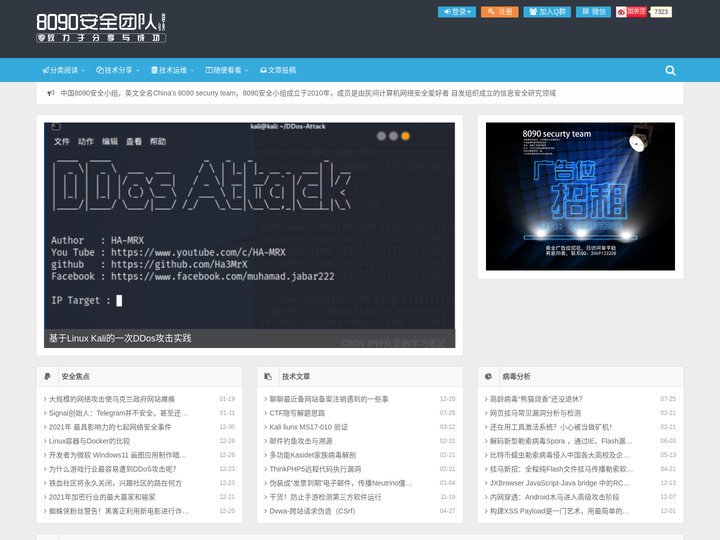720x540 pixels.
Task: Open article Linux容器与Docker的比较
Action: (89, 441)
